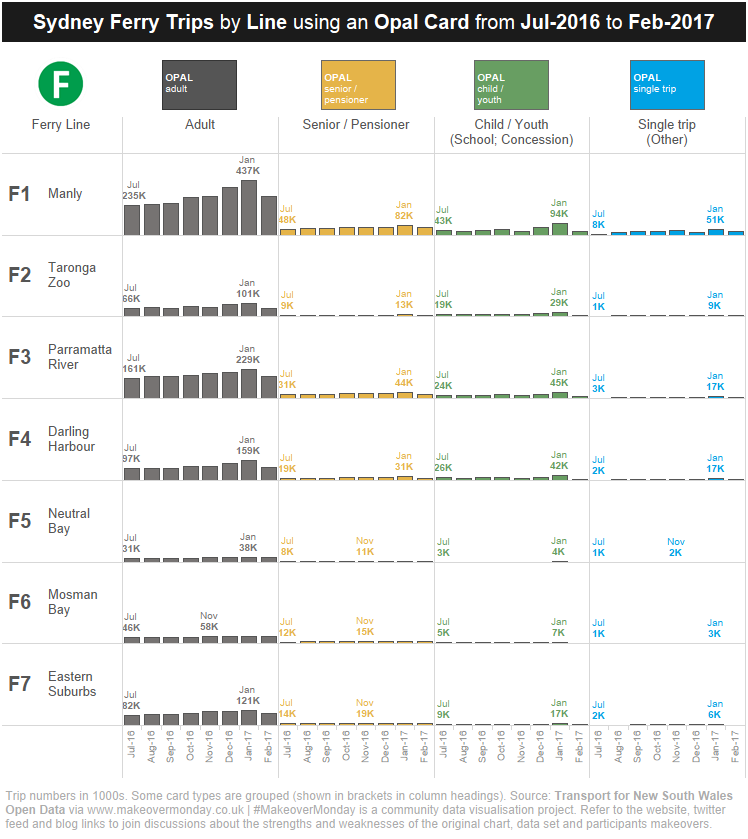Click the Senior / Pensioner column heading
748x839 pixels.
click(356, 125)
